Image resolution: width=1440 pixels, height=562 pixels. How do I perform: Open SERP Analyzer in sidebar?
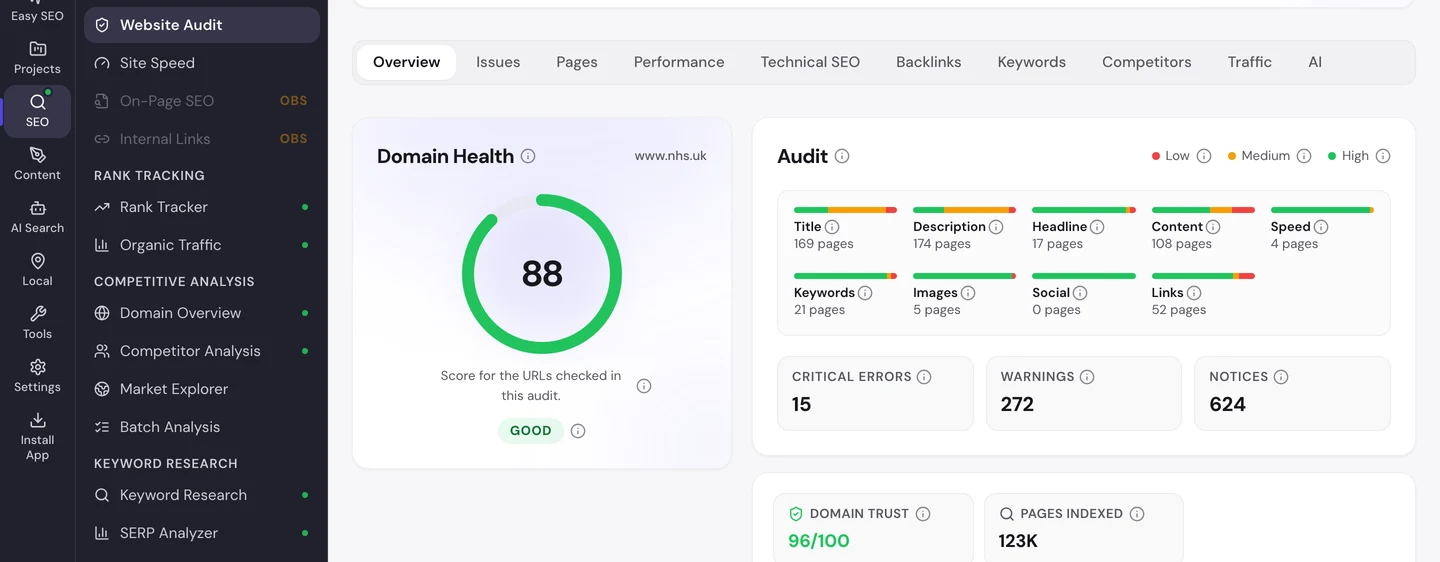click(202, 533)
